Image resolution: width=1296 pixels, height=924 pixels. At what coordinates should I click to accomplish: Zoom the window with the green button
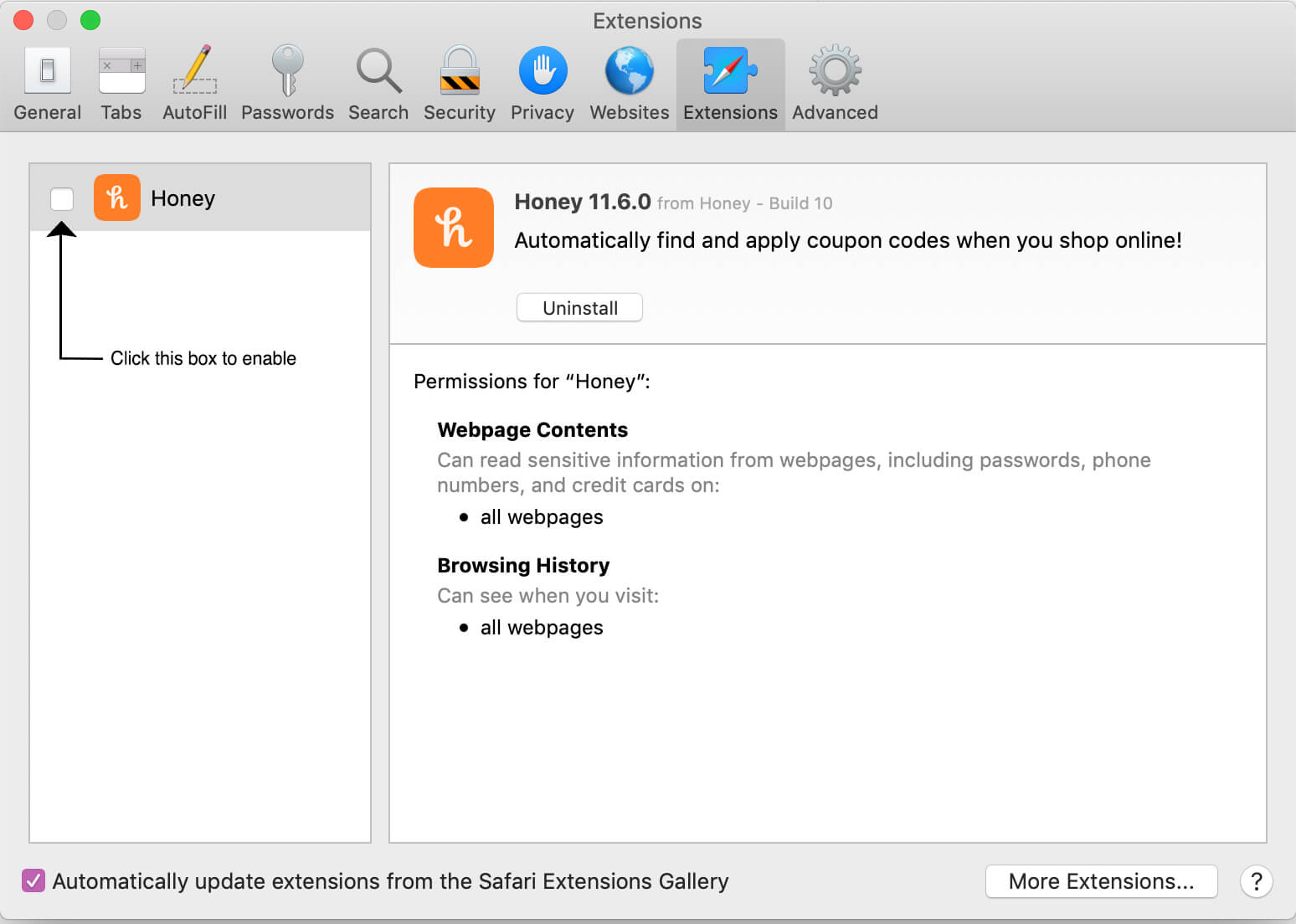click(x=90, y=20)
